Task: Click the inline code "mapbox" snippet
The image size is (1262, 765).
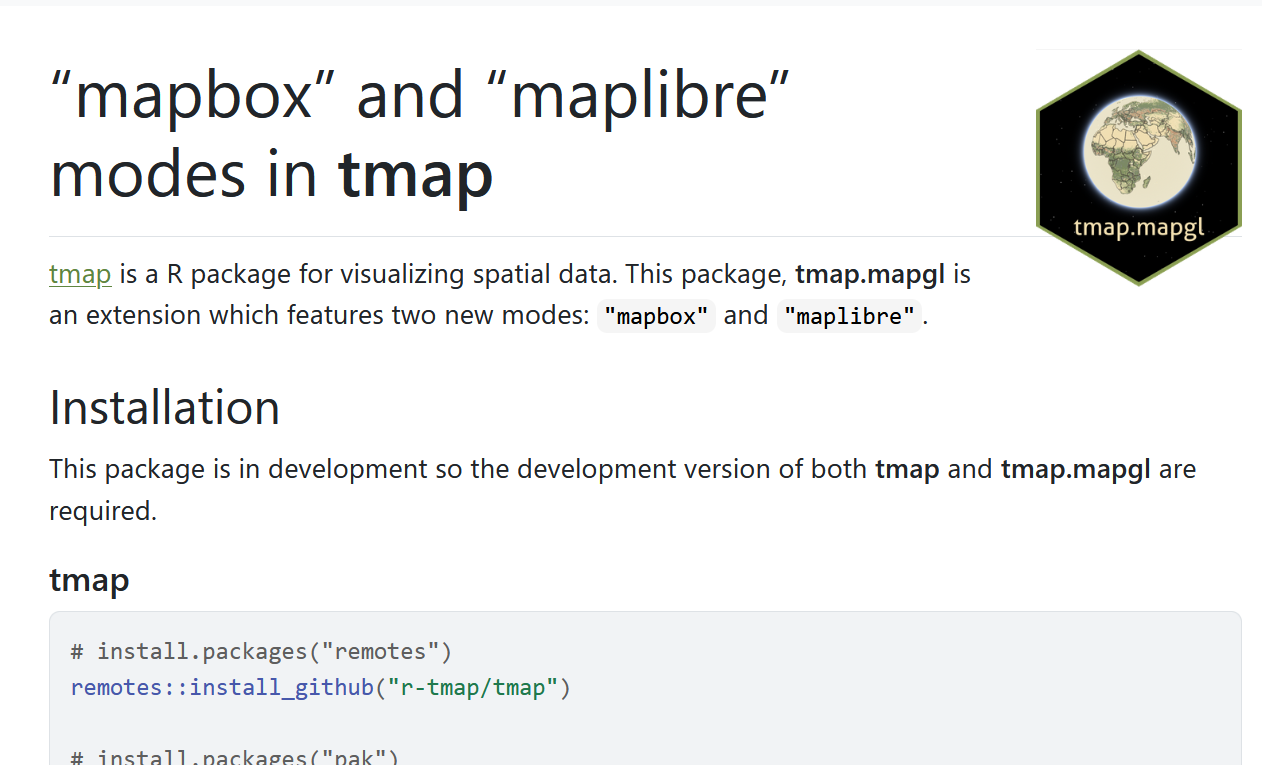Action: click(x=656, y=317)
